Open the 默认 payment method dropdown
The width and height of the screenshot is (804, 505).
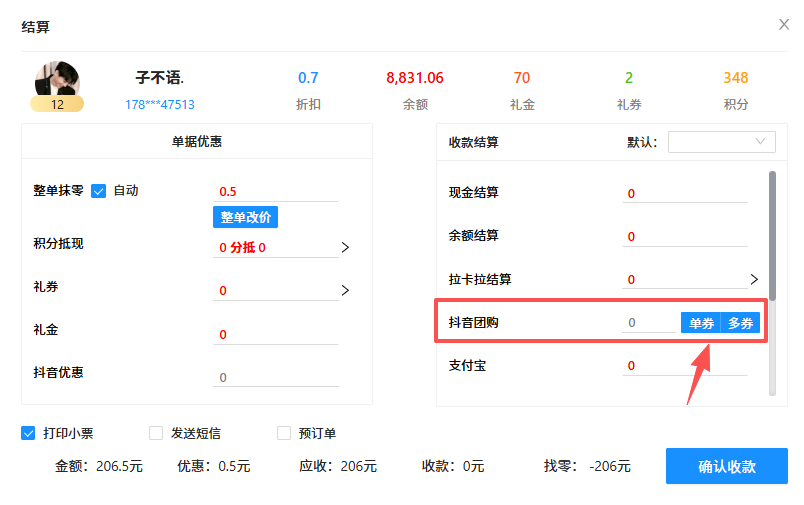tap(721, 142)
